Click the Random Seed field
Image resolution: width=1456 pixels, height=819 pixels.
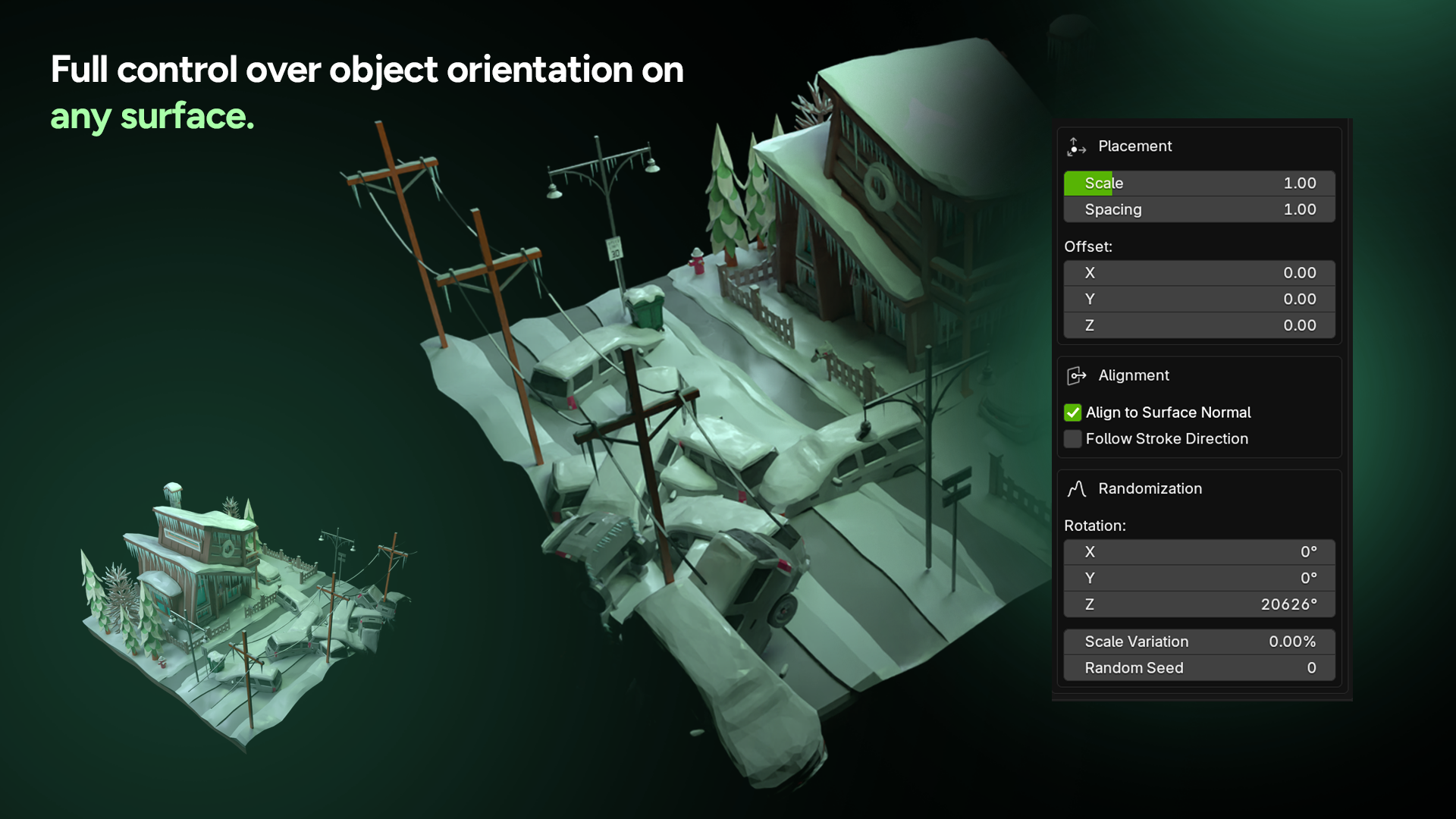click(1198, 668)
